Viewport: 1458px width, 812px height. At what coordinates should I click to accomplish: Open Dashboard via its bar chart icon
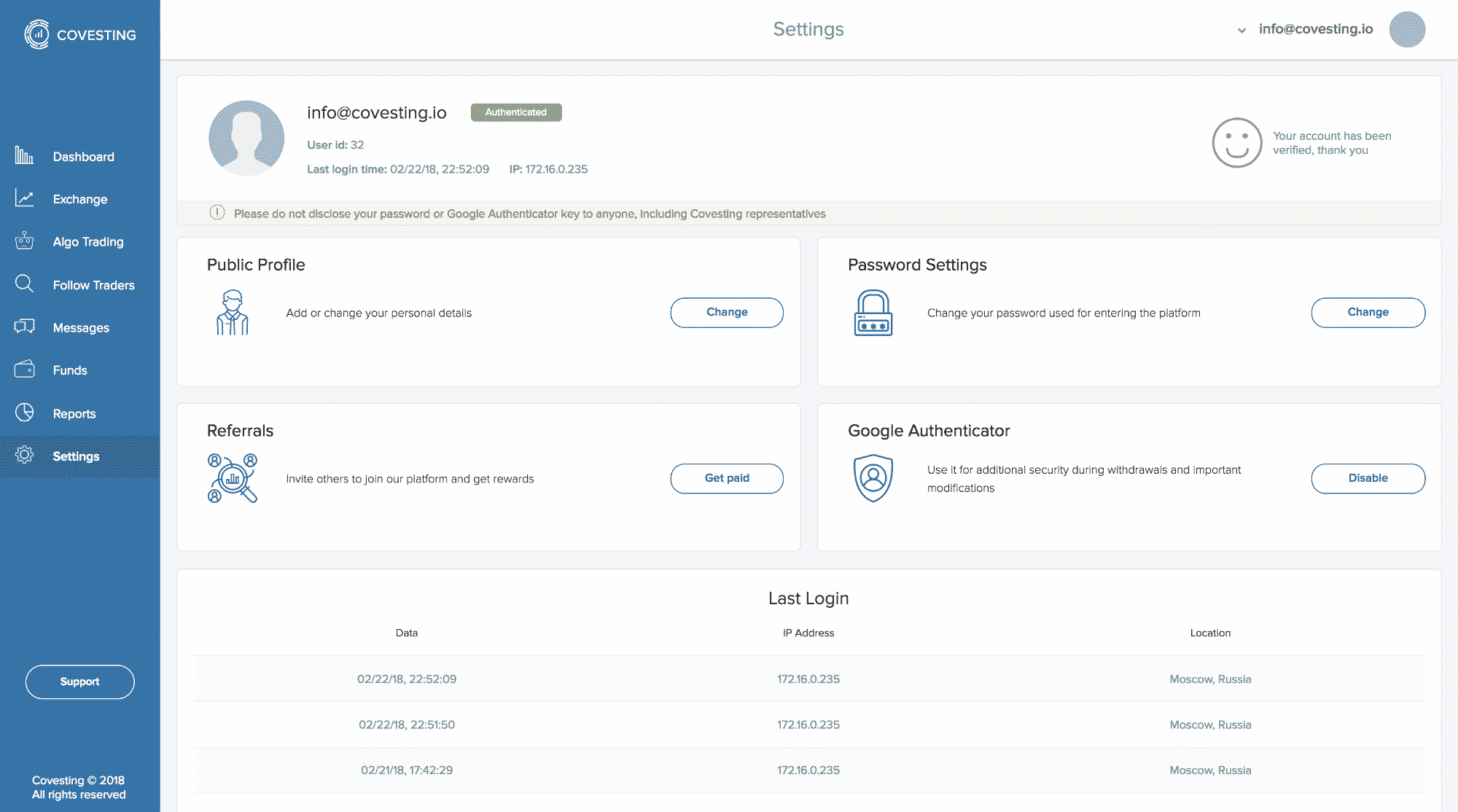[x=24, y=155]
